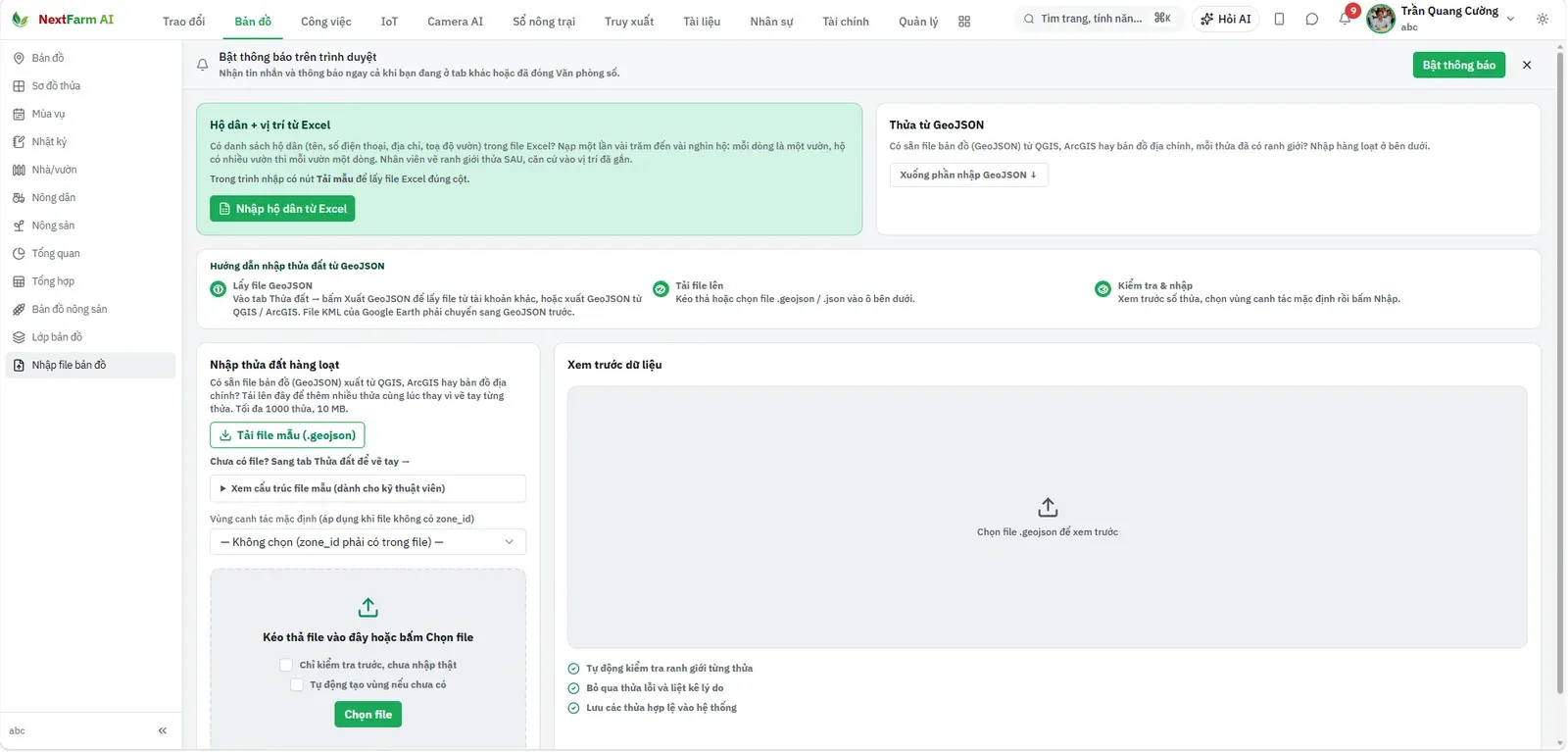
Task: Click 'Nhập hộ dân từ Excel' button
Action: pos(282,209)
